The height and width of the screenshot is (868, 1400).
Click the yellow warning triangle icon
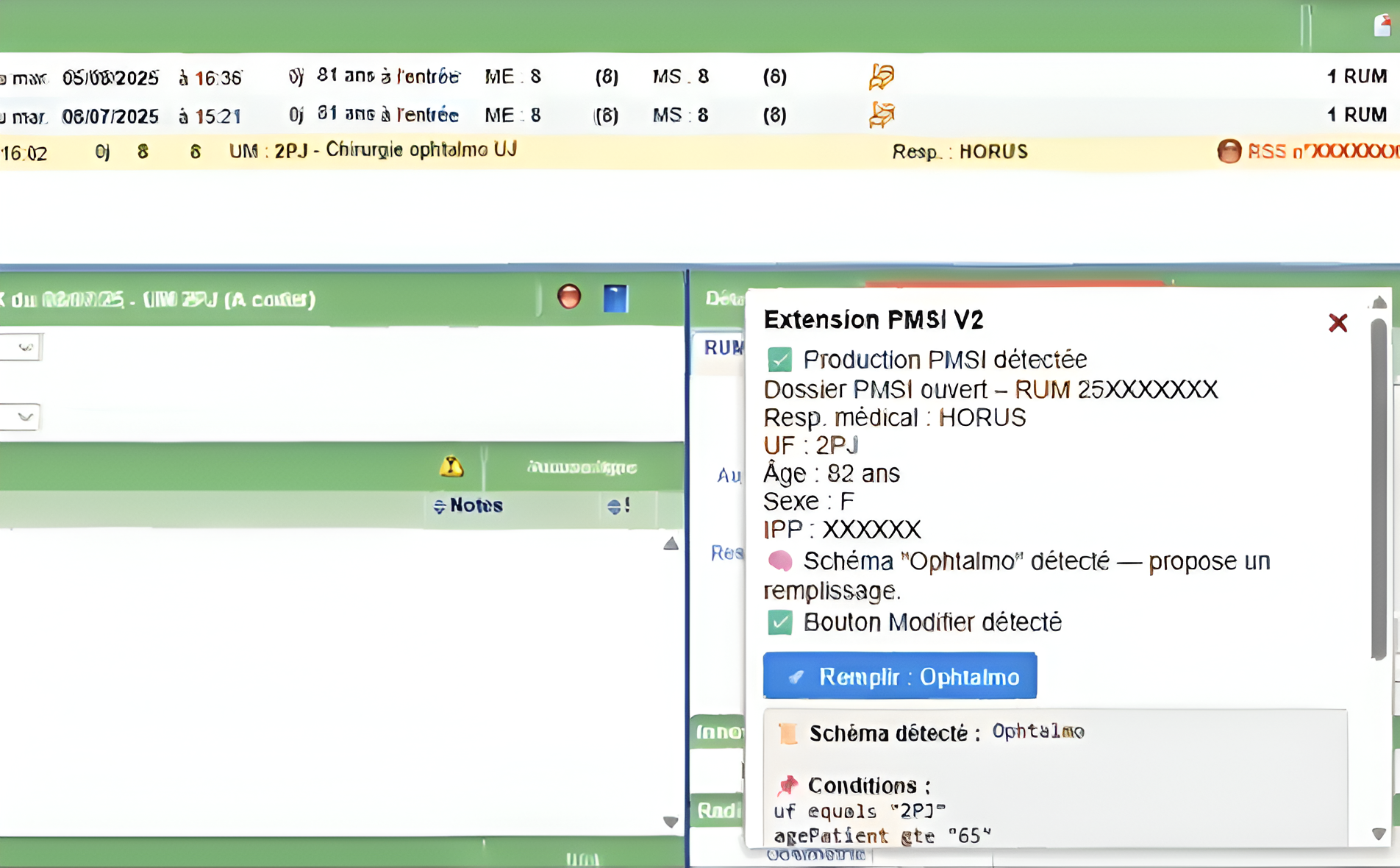[x=451, y=466]
